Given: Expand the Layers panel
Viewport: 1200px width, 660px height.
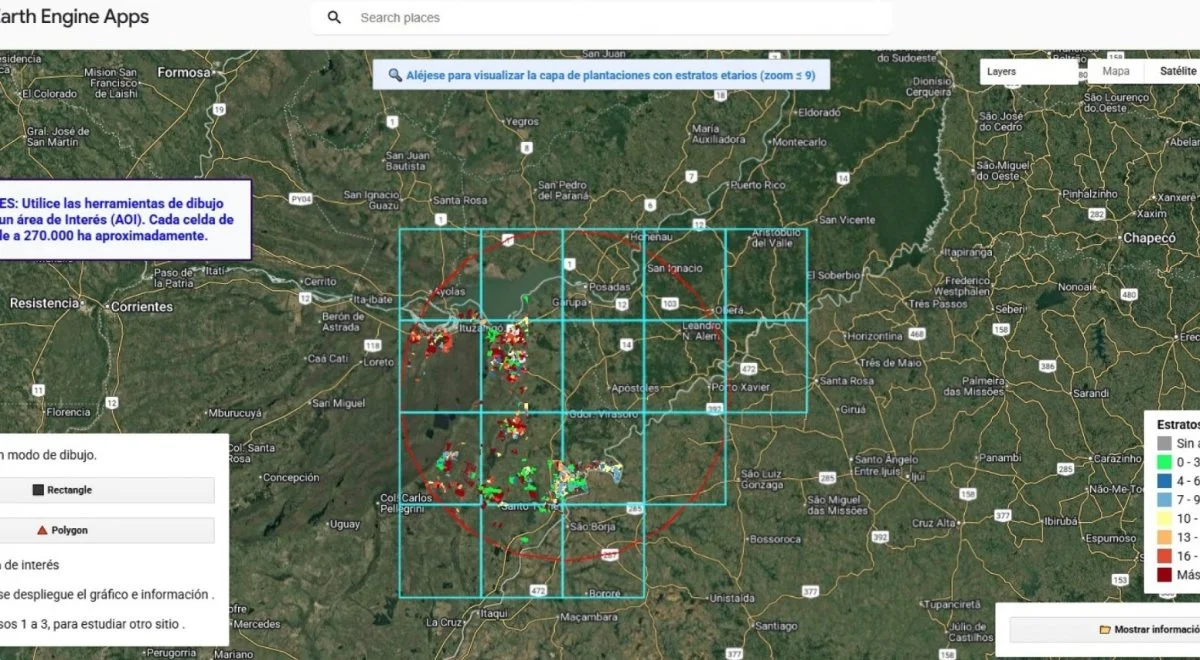Looking at the screenshot, I should pos(1029,71).
